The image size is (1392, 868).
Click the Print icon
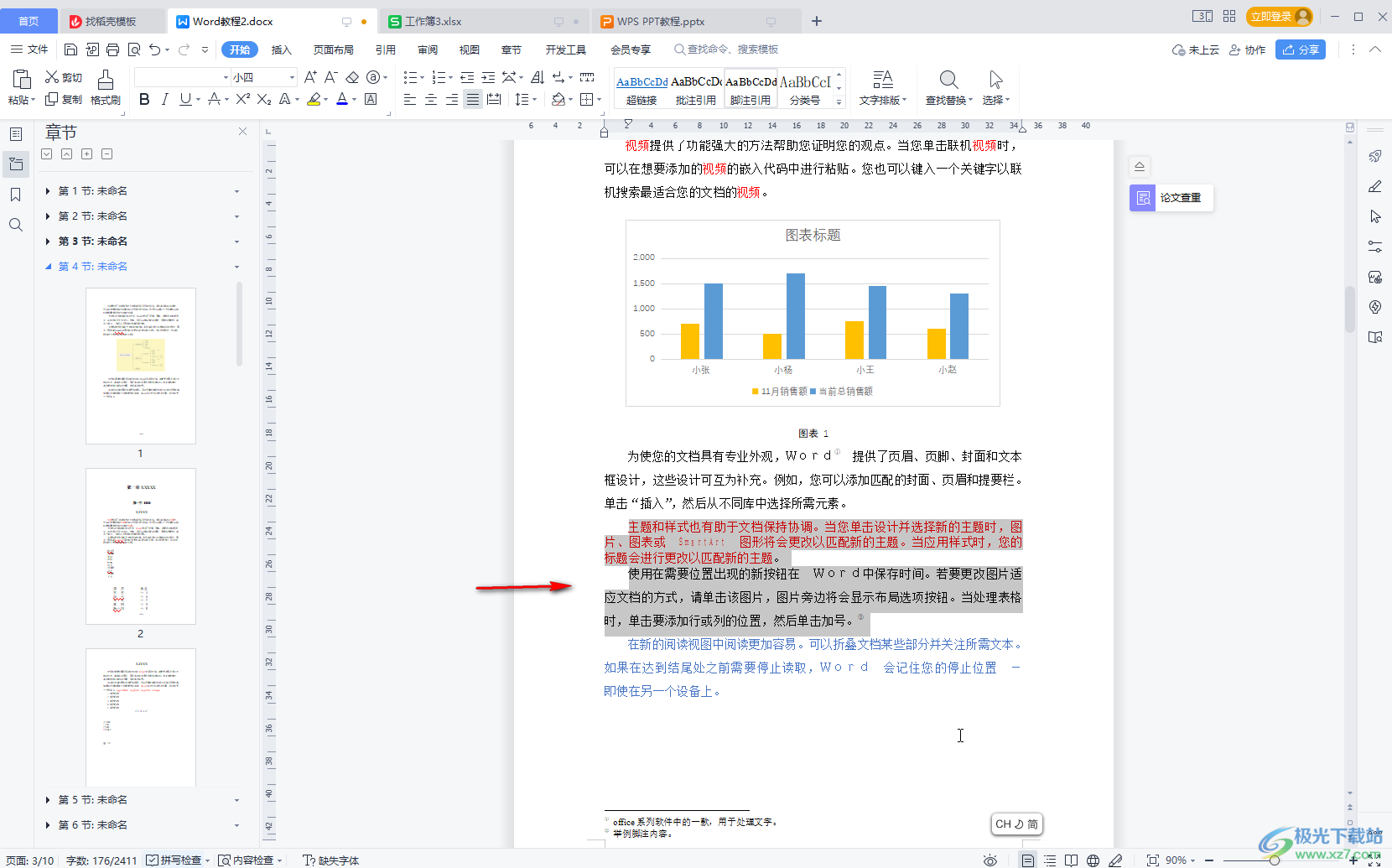112,49
